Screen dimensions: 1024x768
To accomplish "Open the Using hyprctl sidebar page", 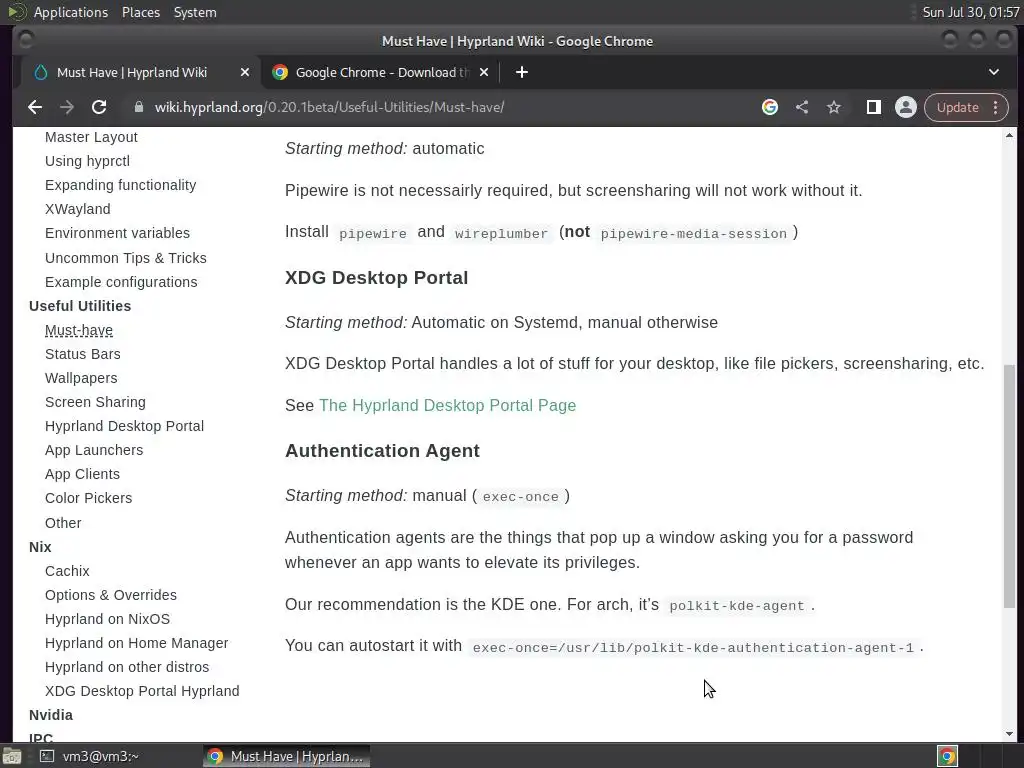I will pos(88,161).
